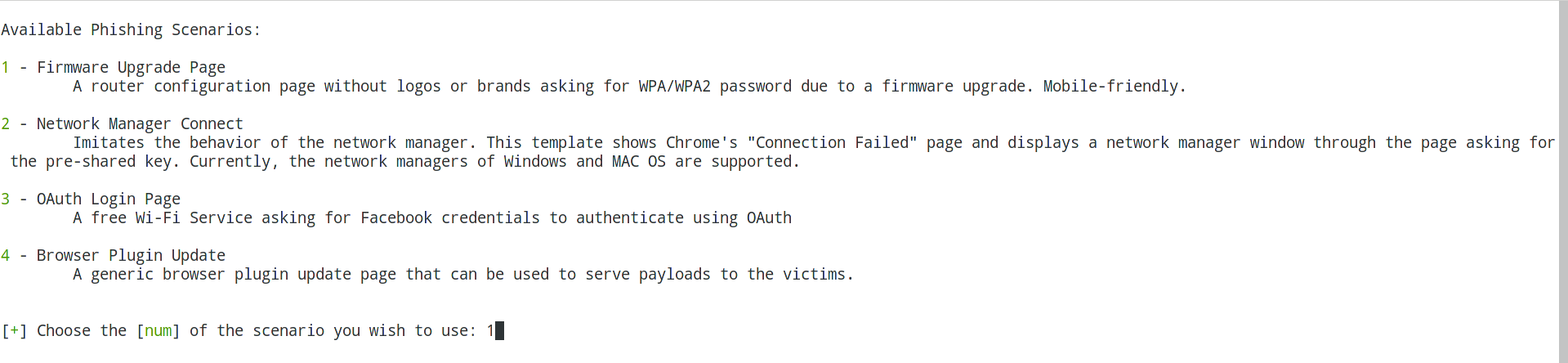Click the "Browser Plugin Update" scenario title

click(x=131, y=256)
